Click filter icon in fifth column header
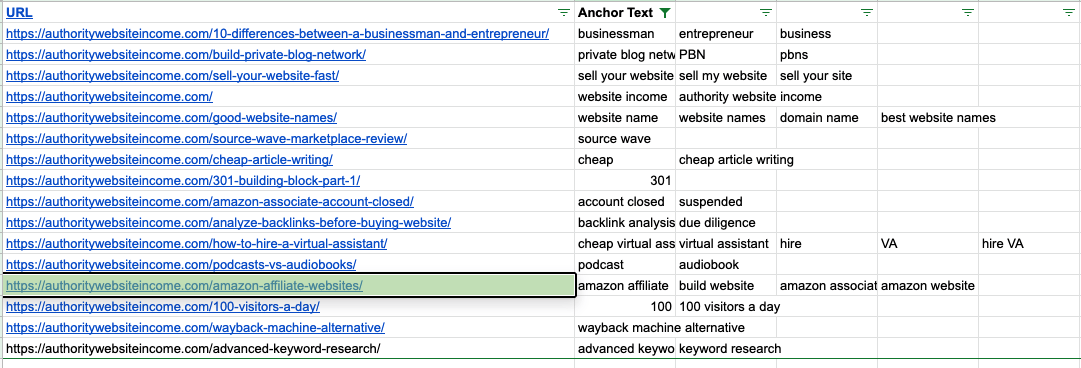This screenshot has width=1081, height=368. point(967,12)
